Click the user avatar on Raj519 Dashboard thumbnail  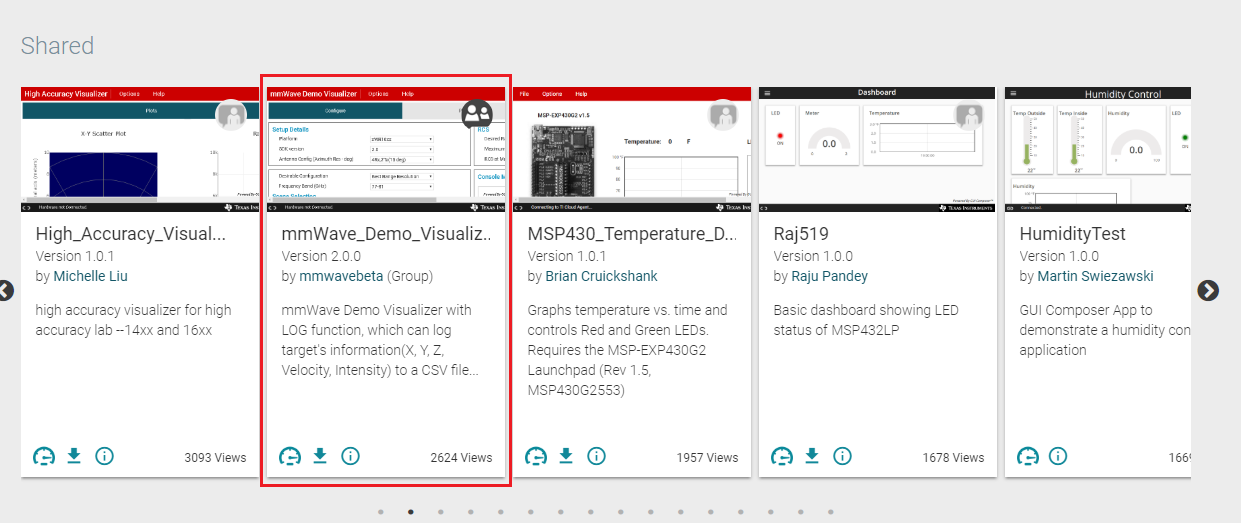[969, 115]
